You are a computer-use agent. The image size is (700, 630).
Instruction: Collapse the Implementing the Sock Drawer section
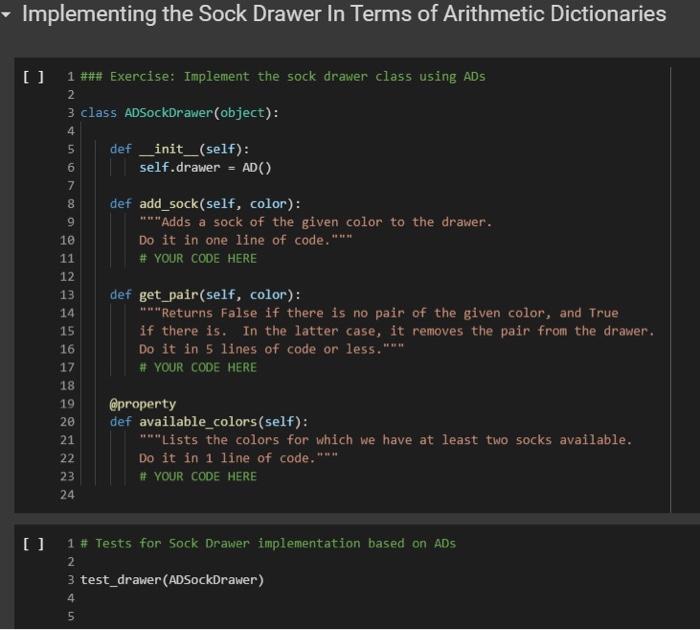point(6,14)
